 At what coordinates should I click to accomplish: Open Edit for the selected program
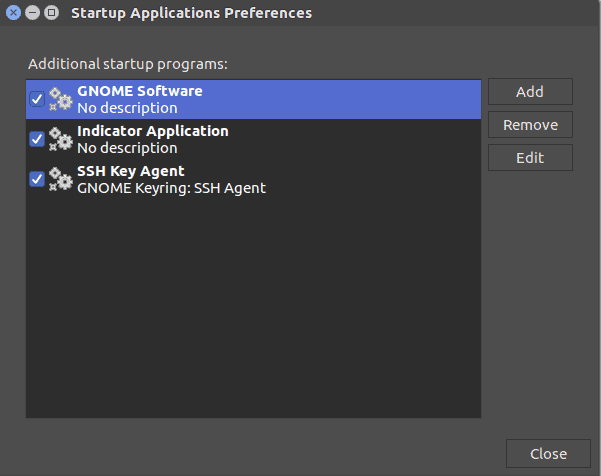[x=530, y=158]
